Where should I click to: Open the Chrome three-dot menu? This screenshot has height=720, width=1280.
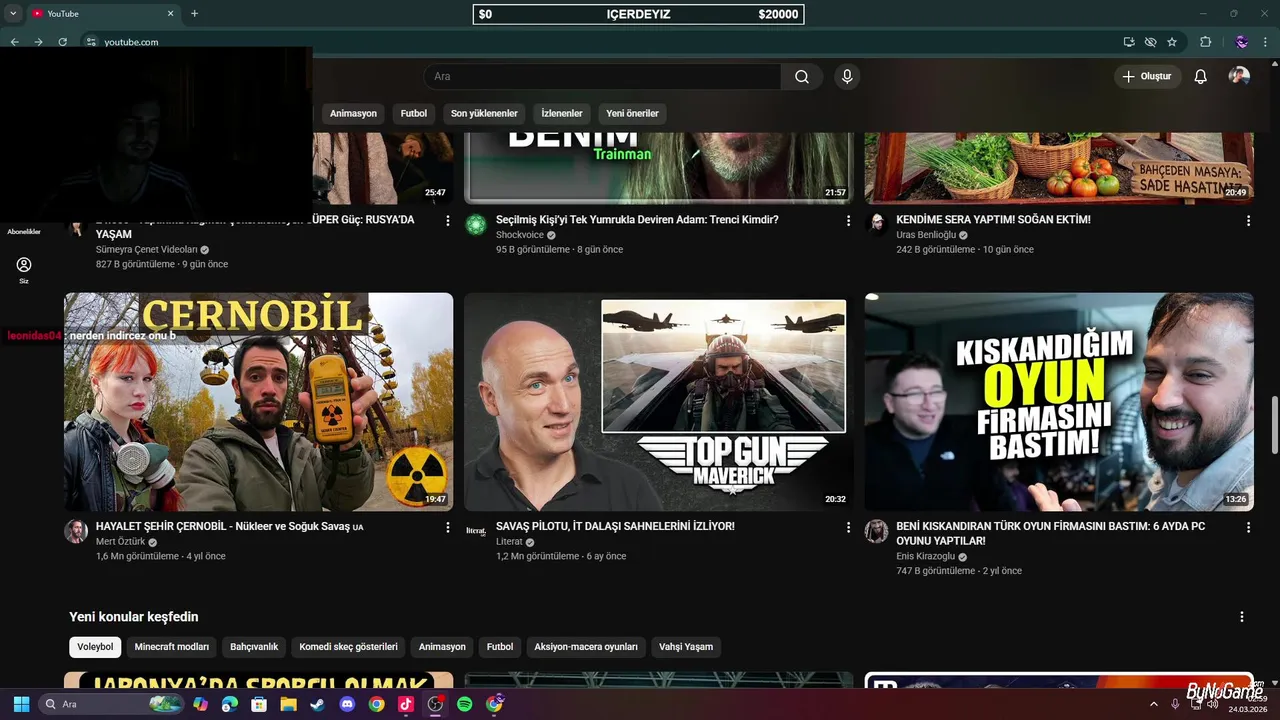coord(1267,42)
